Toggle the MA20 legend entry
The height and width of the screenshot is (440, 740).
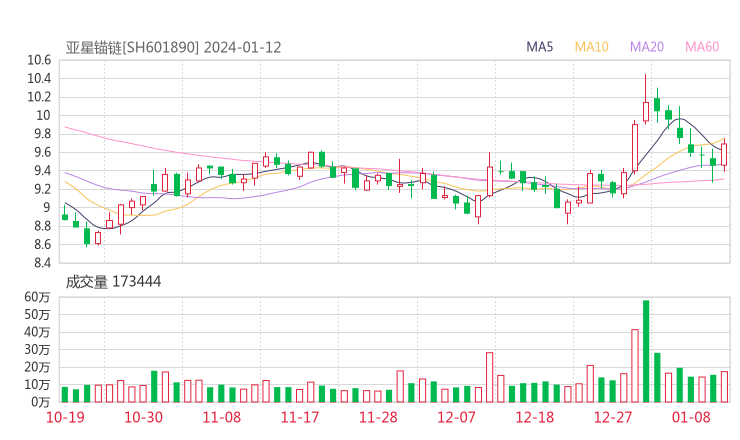click(x=646, y=47)
